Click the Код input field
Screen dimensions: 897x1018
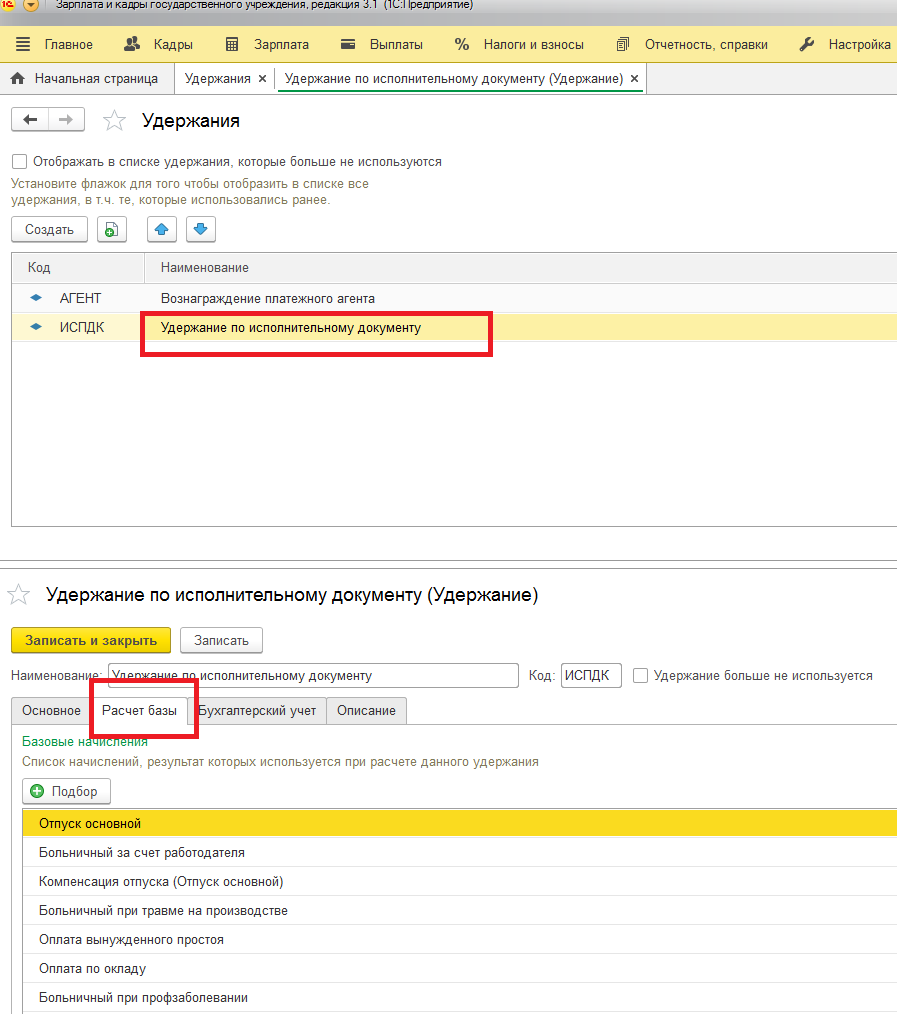pos(591,675)
